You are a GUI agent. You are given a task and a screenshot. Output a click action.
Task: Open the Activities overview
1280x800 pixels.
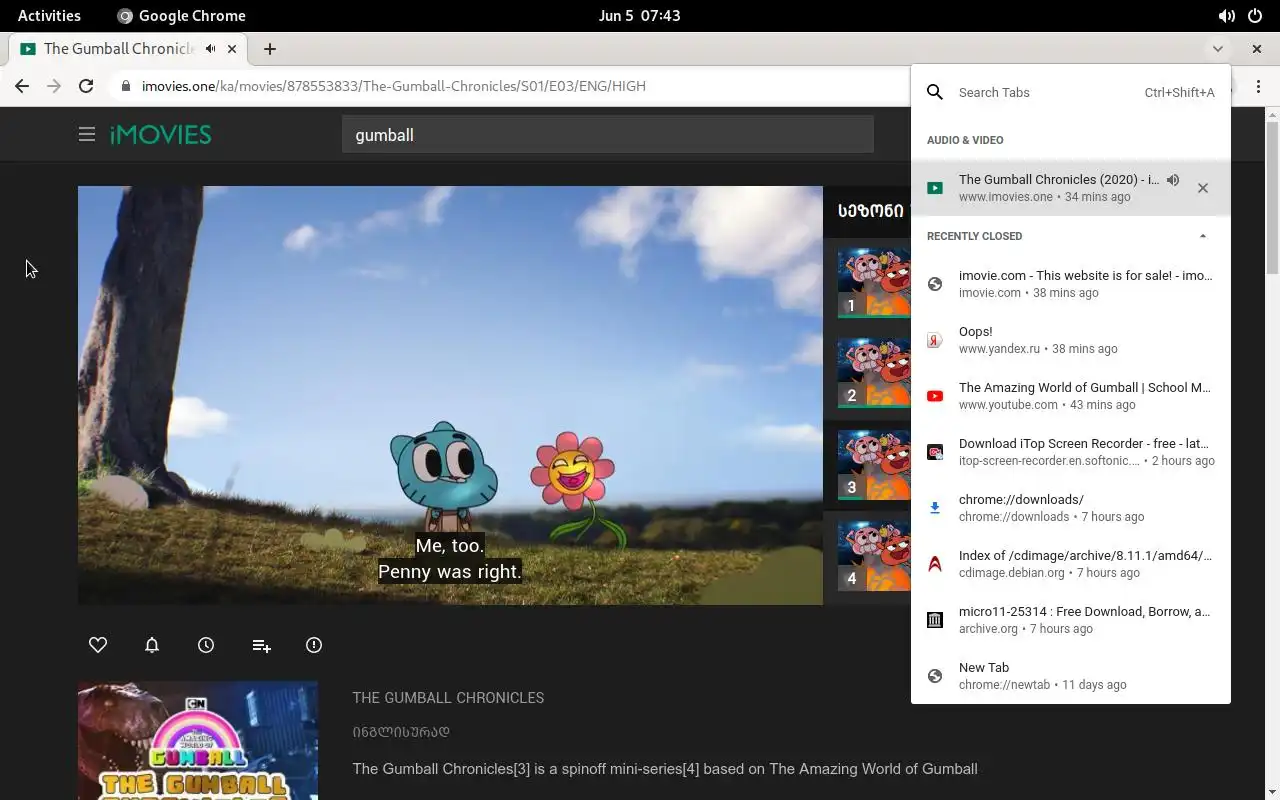(x=49, y=15)
